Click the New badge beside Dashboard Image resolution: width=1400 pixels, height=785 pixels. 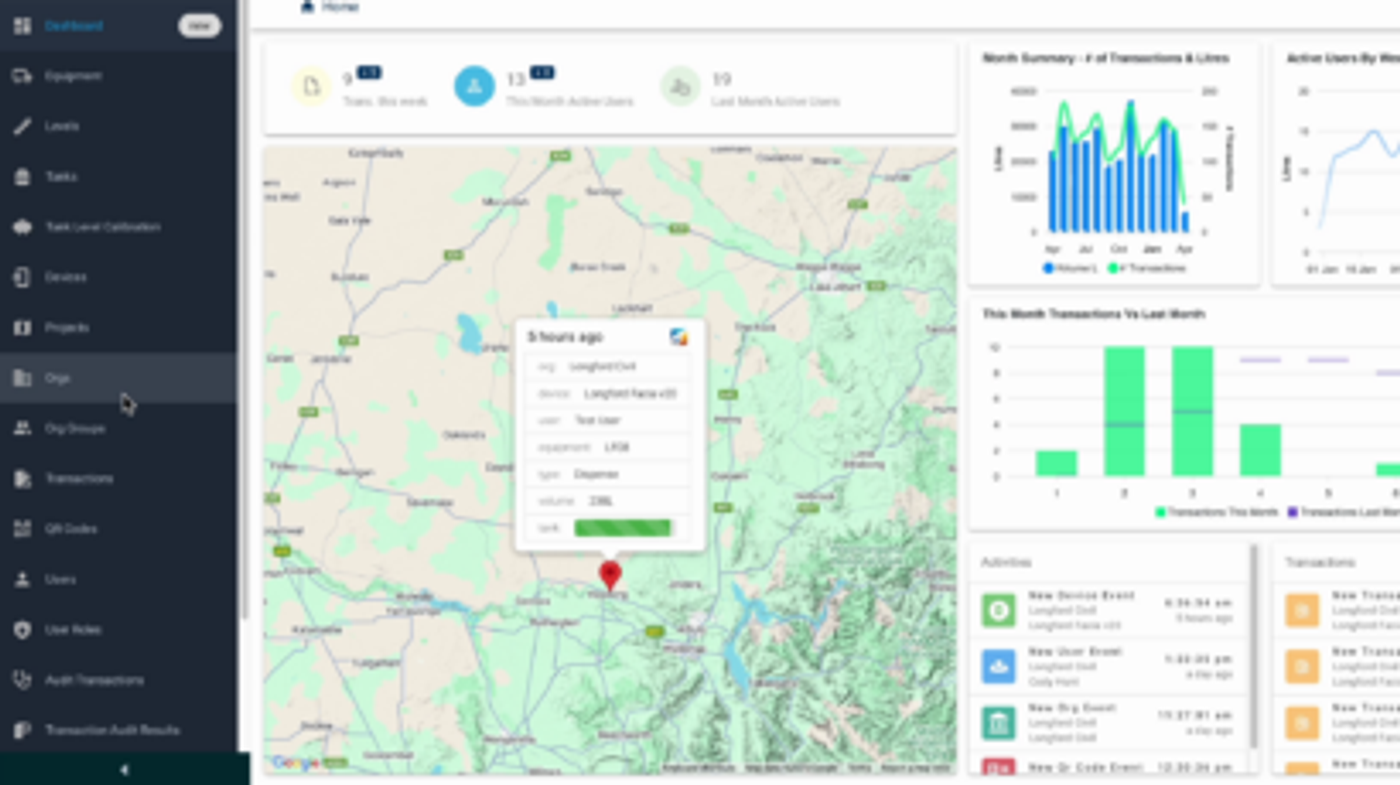point(199,26)
